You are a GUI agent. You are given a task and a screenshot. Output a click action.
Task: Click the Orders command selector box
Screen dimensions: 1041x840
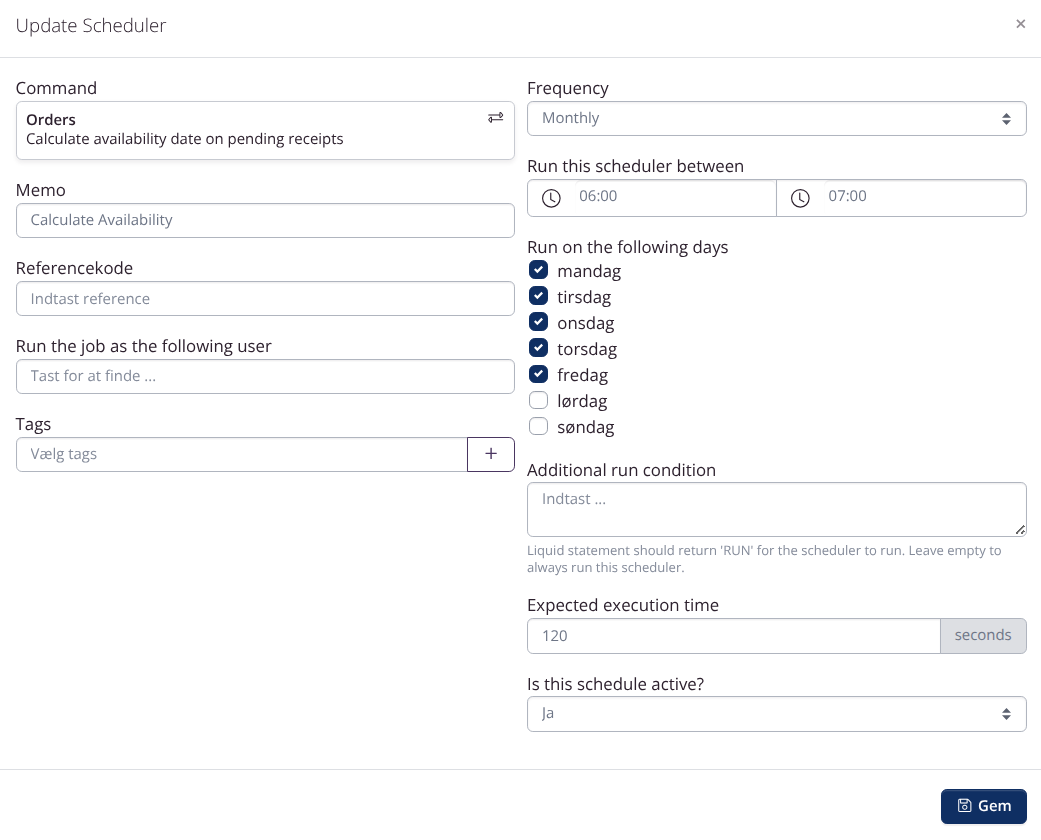pos(265,130)
